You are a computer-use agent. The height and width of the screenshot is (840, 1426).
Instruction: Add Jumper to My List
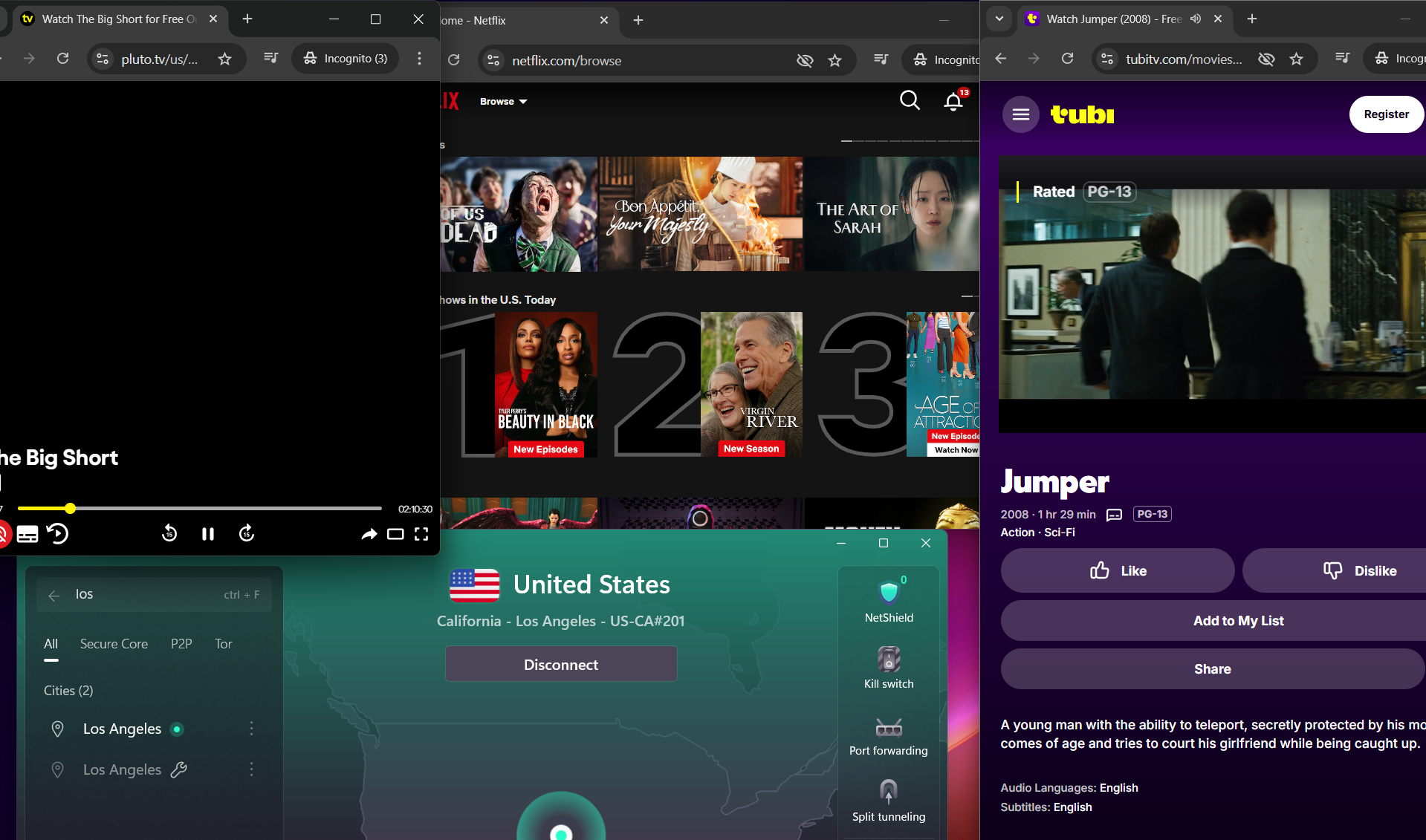1213,621
